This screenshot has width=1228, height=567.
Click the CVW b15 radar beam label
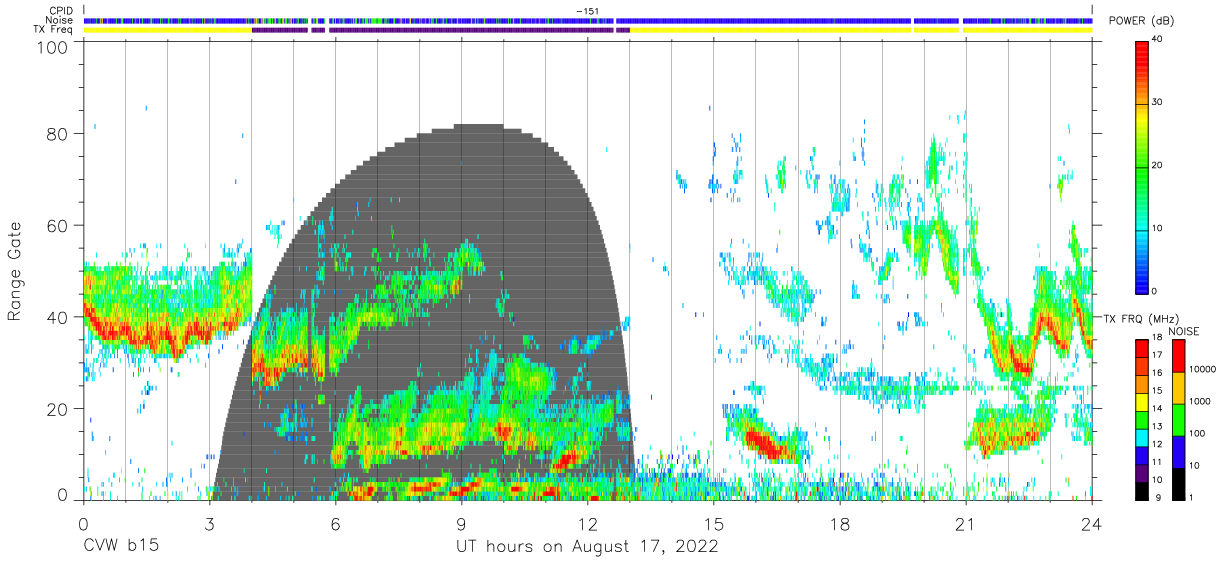(x=121, y=547)
